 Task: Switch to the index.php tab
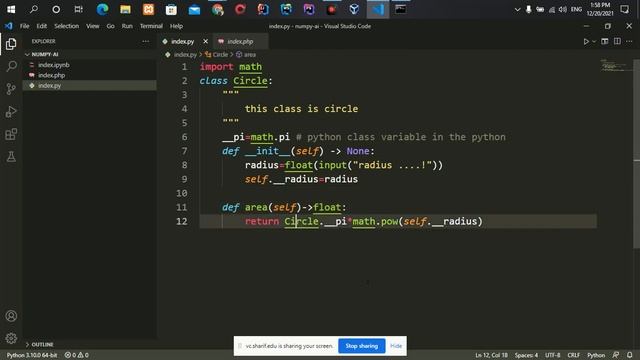(x=240, y=41)
